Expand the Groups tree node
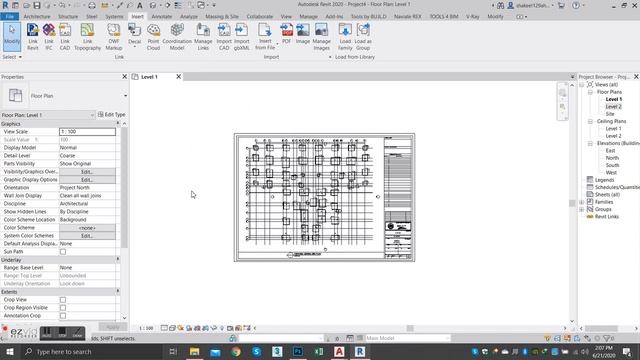The image size is (640, 360). 582,209
